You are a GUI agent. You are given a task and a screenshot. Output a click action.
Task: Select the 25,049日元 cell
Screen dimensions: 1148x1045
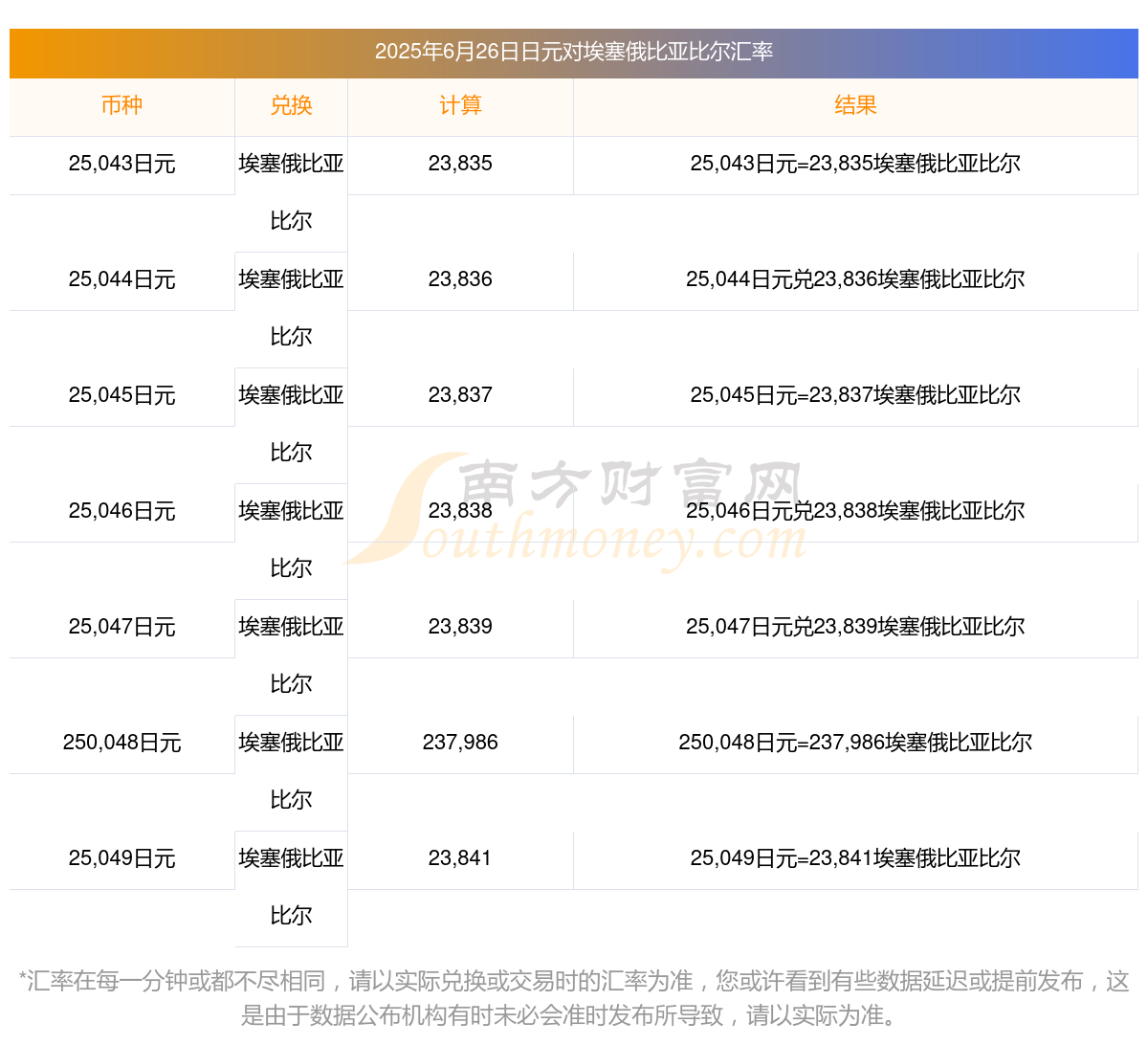point(121,858)
